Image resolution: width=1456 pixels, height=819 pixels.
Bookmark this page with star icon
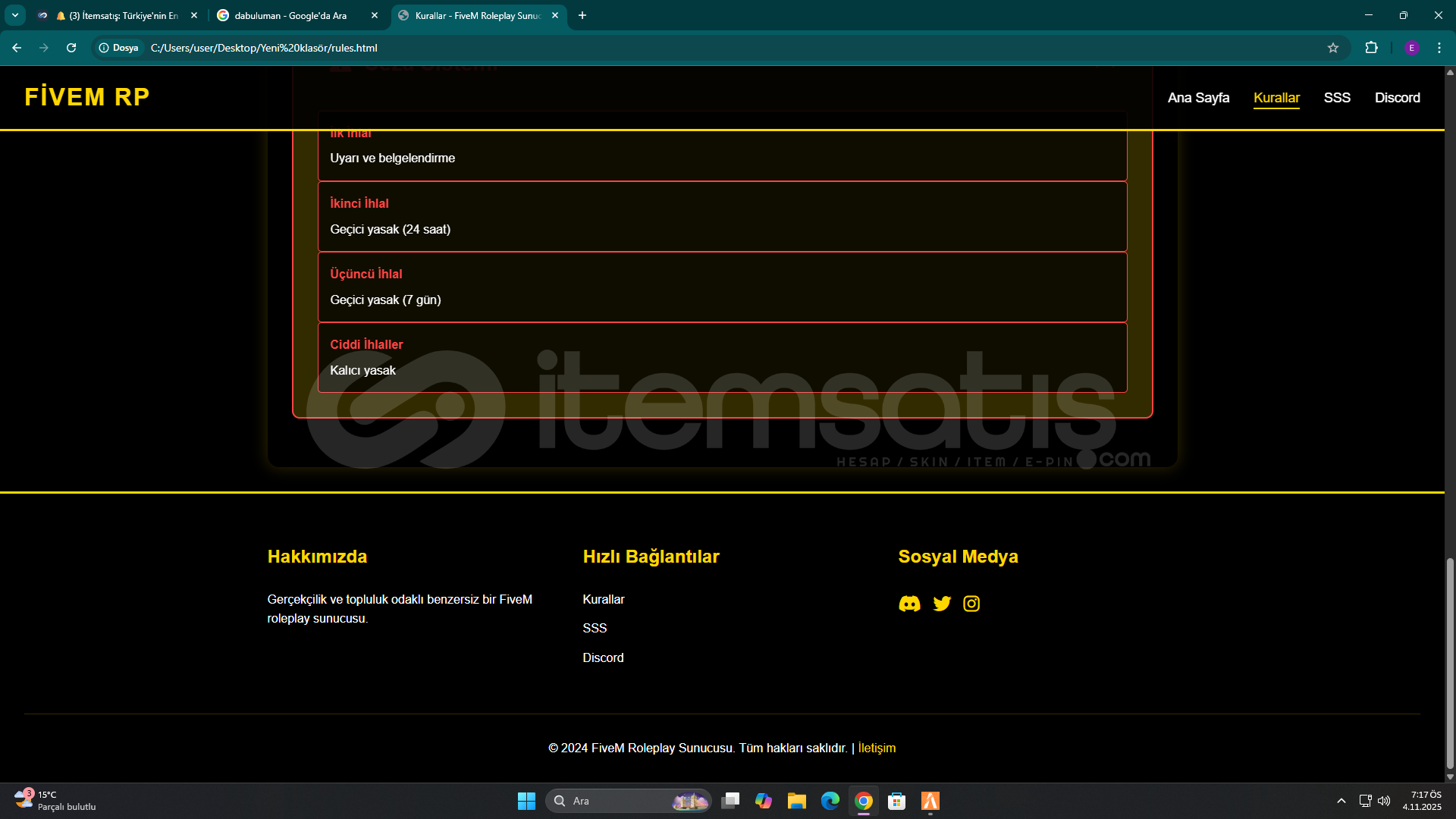coord(1333,48)
